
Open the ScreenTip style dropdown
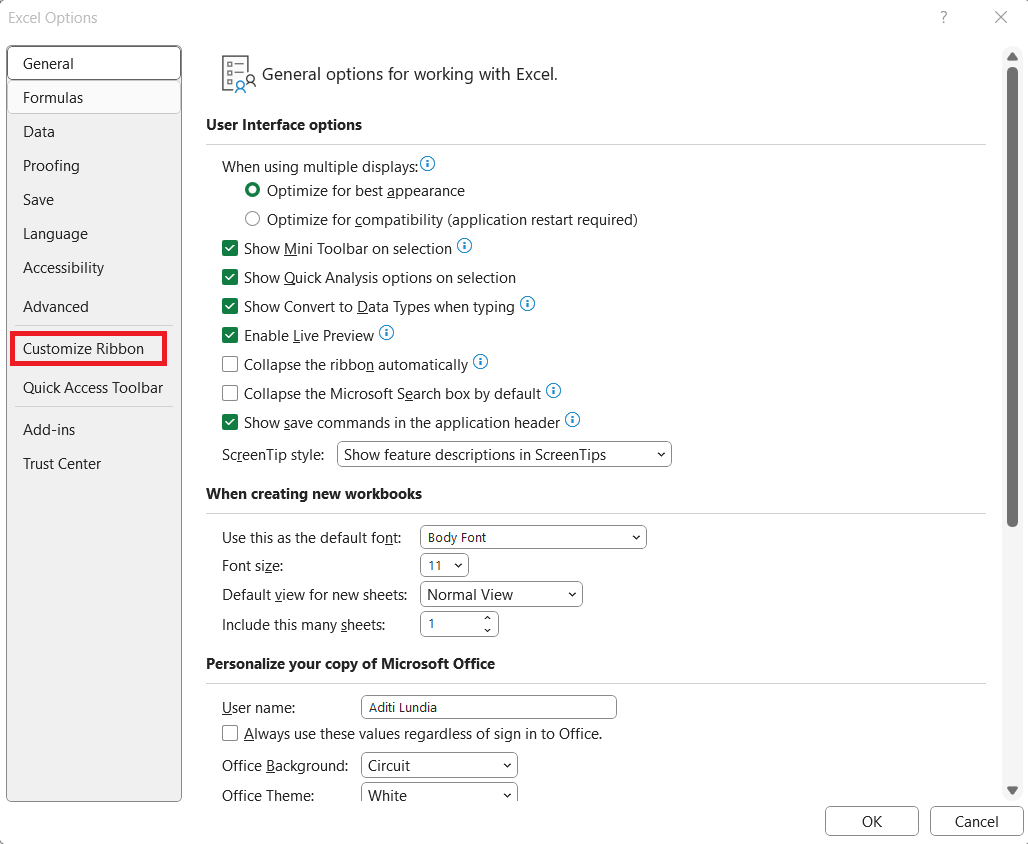point(504,454)
